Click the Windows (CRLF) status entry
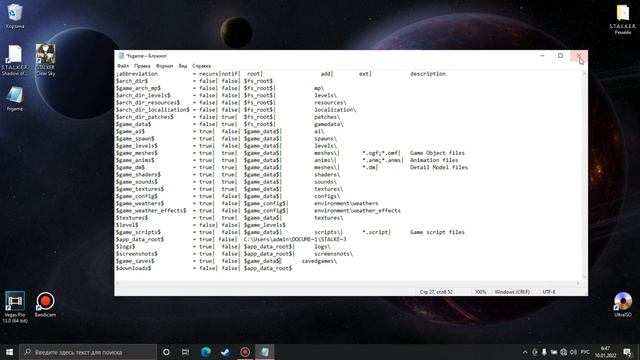The width and height of the screenshot is (640, 360). pos(512,292)
